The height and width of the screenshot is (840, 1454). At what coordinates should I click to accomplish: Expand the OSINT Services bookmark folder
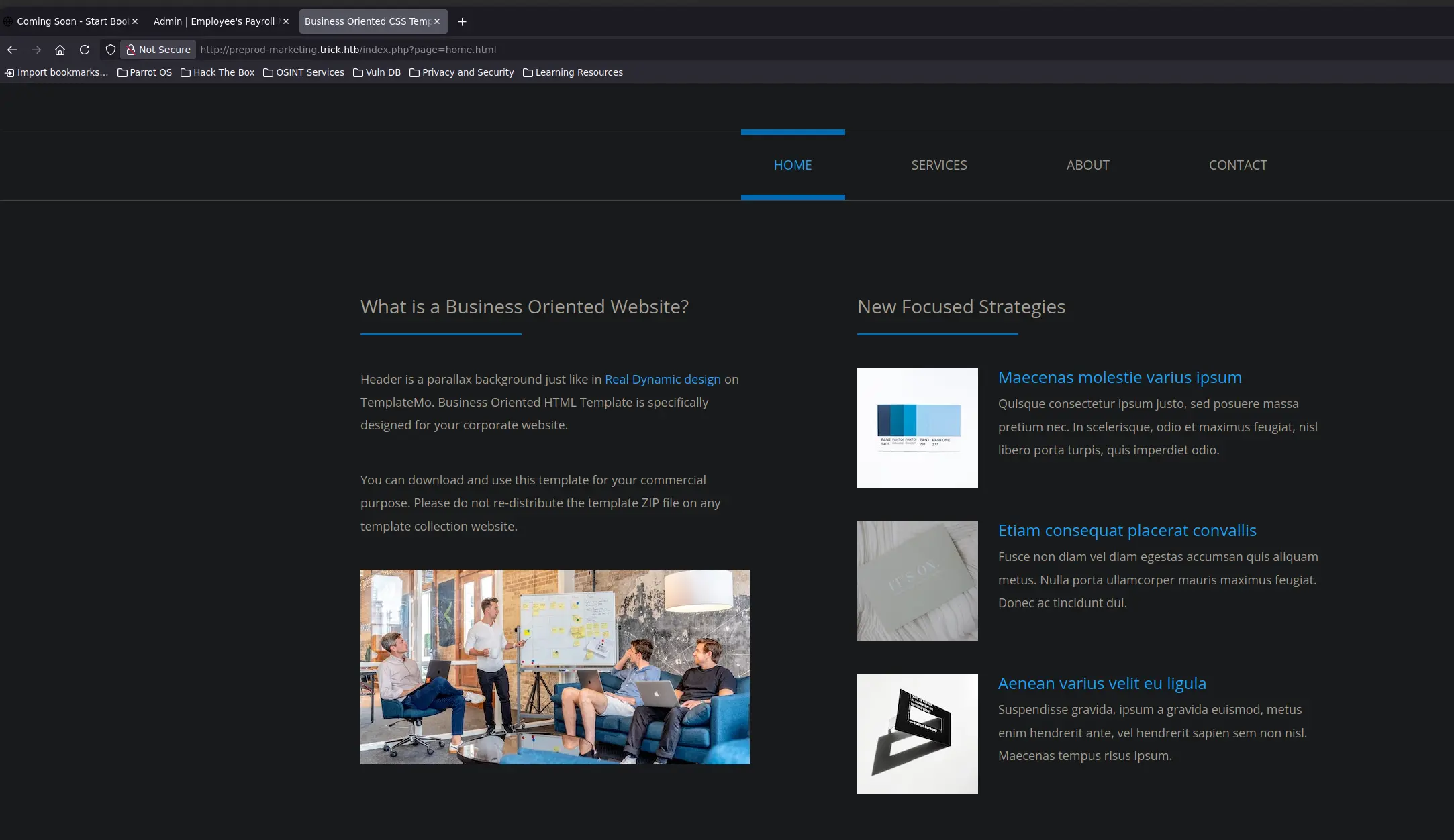pyautogui.click(x=303, y=72)
